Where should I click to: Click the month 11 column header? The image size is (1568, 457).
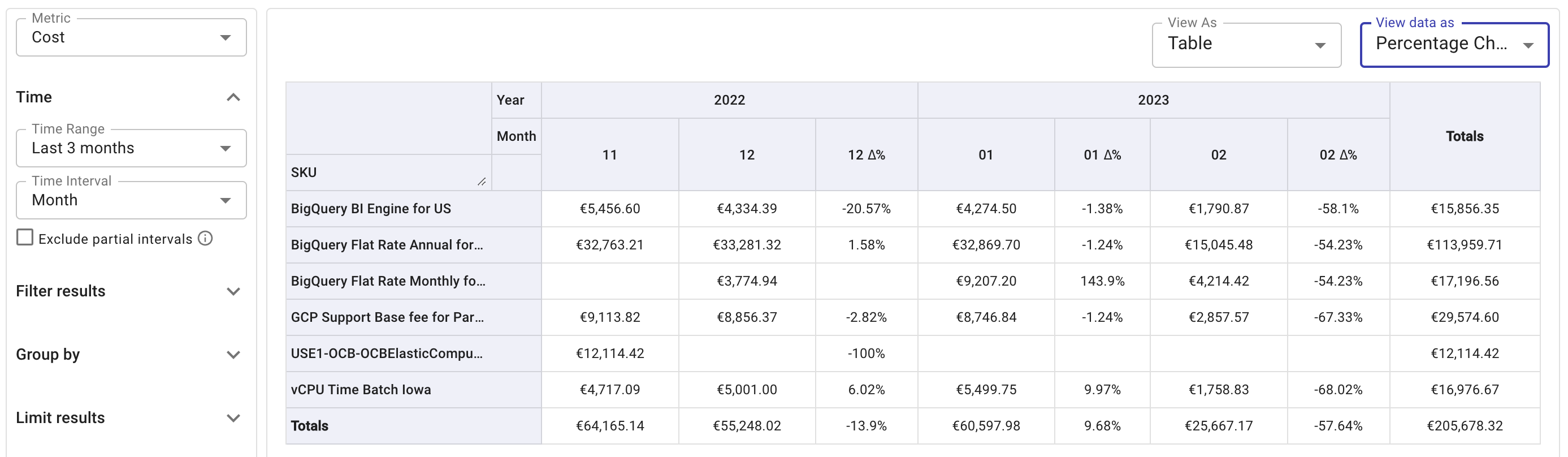(610, 155)
